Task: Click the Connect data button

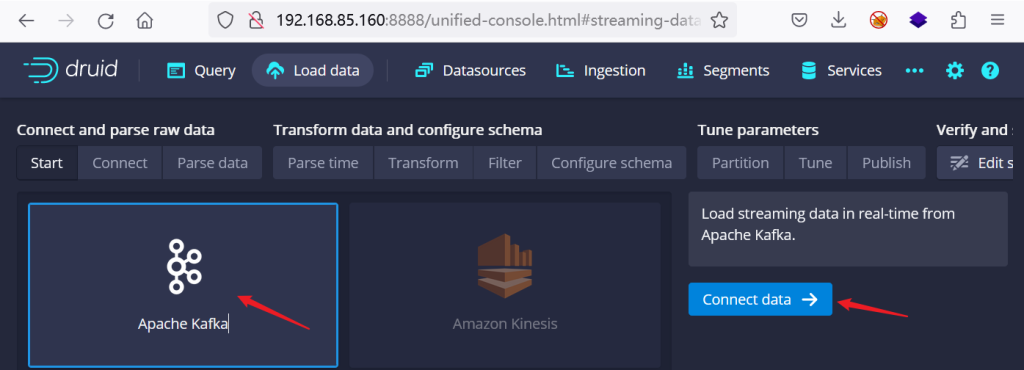Action: tap(760, 300)
